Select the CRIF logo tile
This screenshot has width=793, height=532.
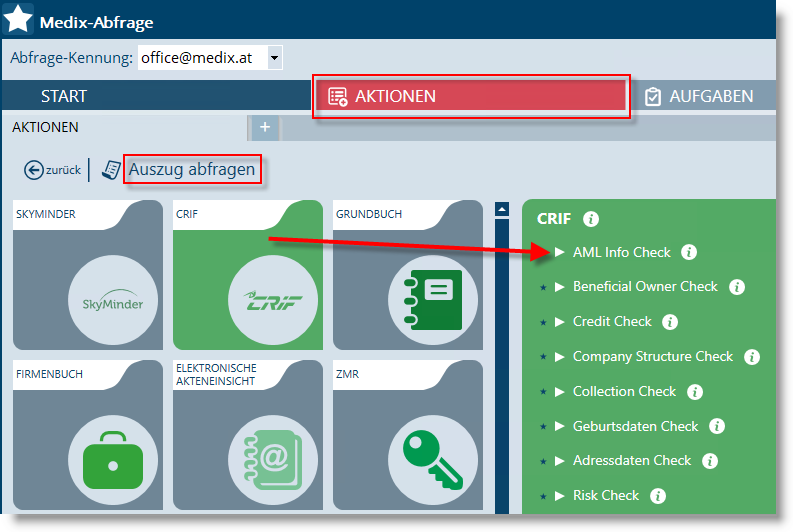[x=274, y=298]
